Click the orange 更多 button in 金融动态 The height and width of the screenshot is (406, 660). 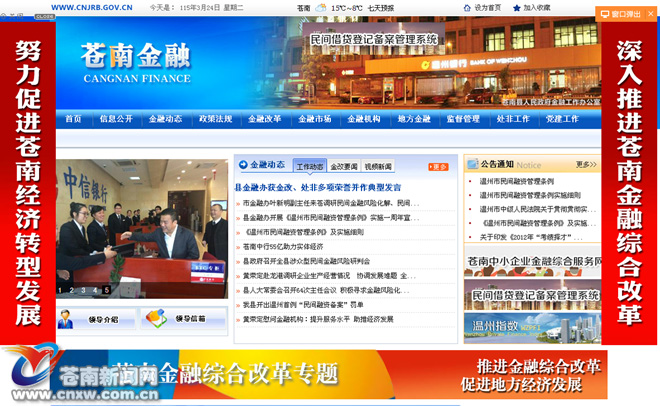point(438,167)
